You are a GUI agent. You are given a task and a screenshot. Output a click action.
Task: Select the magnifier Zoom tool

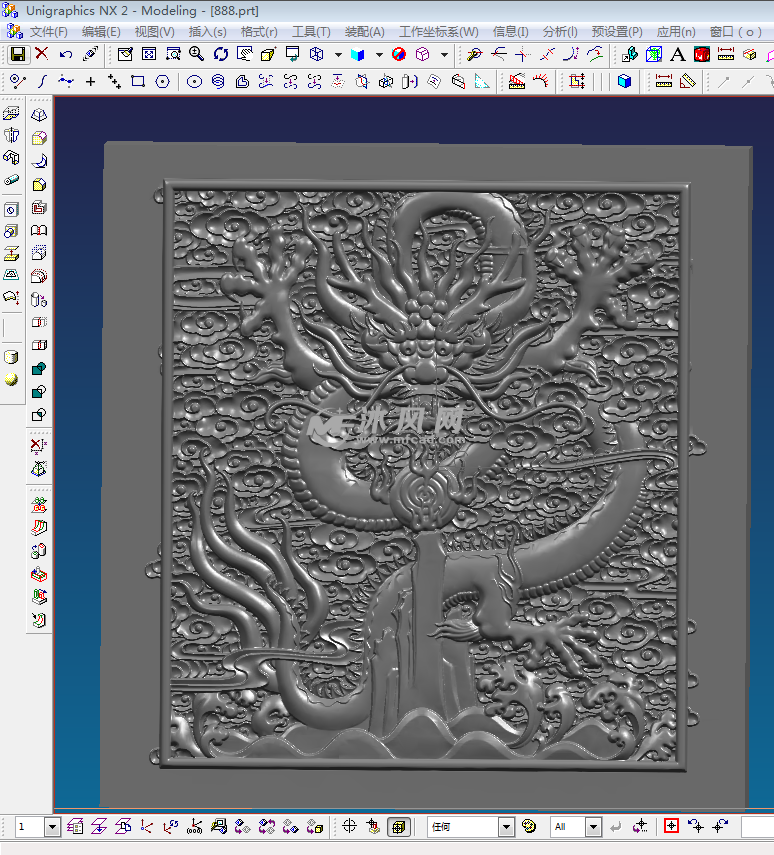click(196, 54)
